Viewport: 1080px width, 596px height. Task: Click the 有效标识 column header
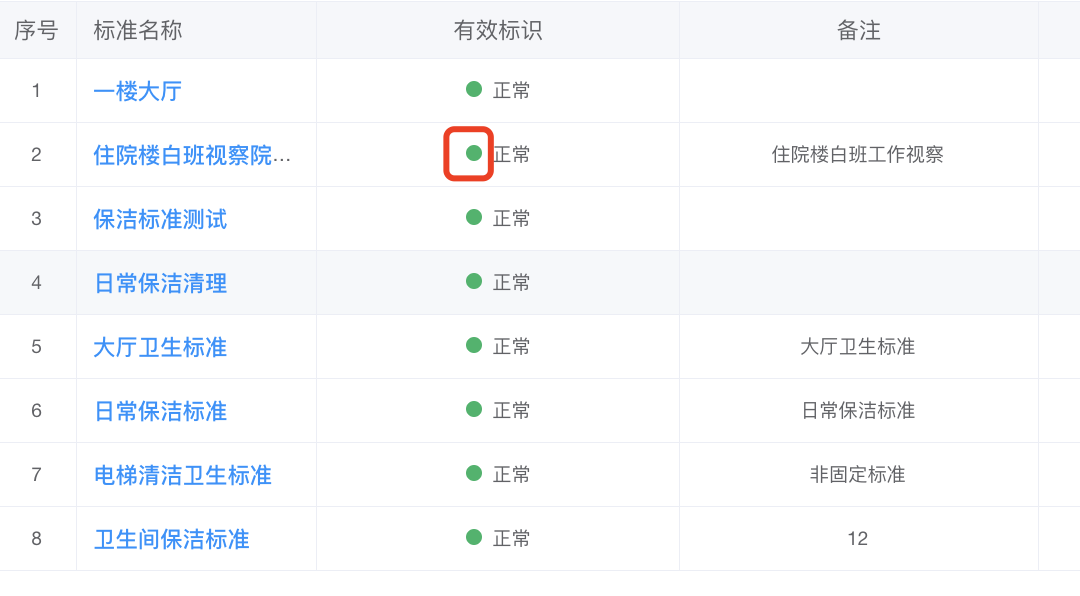pos(497,31)
